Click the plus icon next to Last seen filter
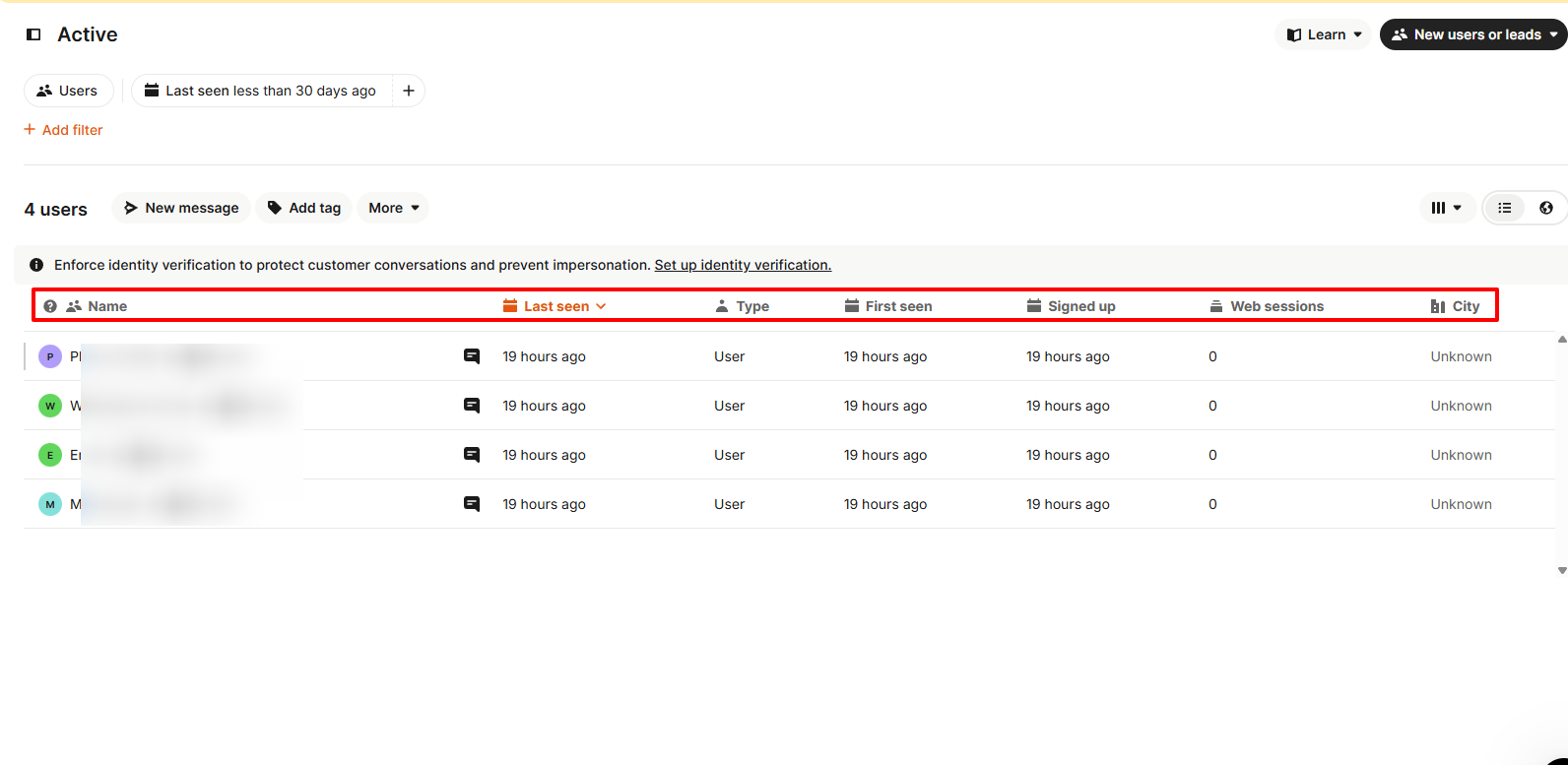1568x765 pixels. click(409, 91)
